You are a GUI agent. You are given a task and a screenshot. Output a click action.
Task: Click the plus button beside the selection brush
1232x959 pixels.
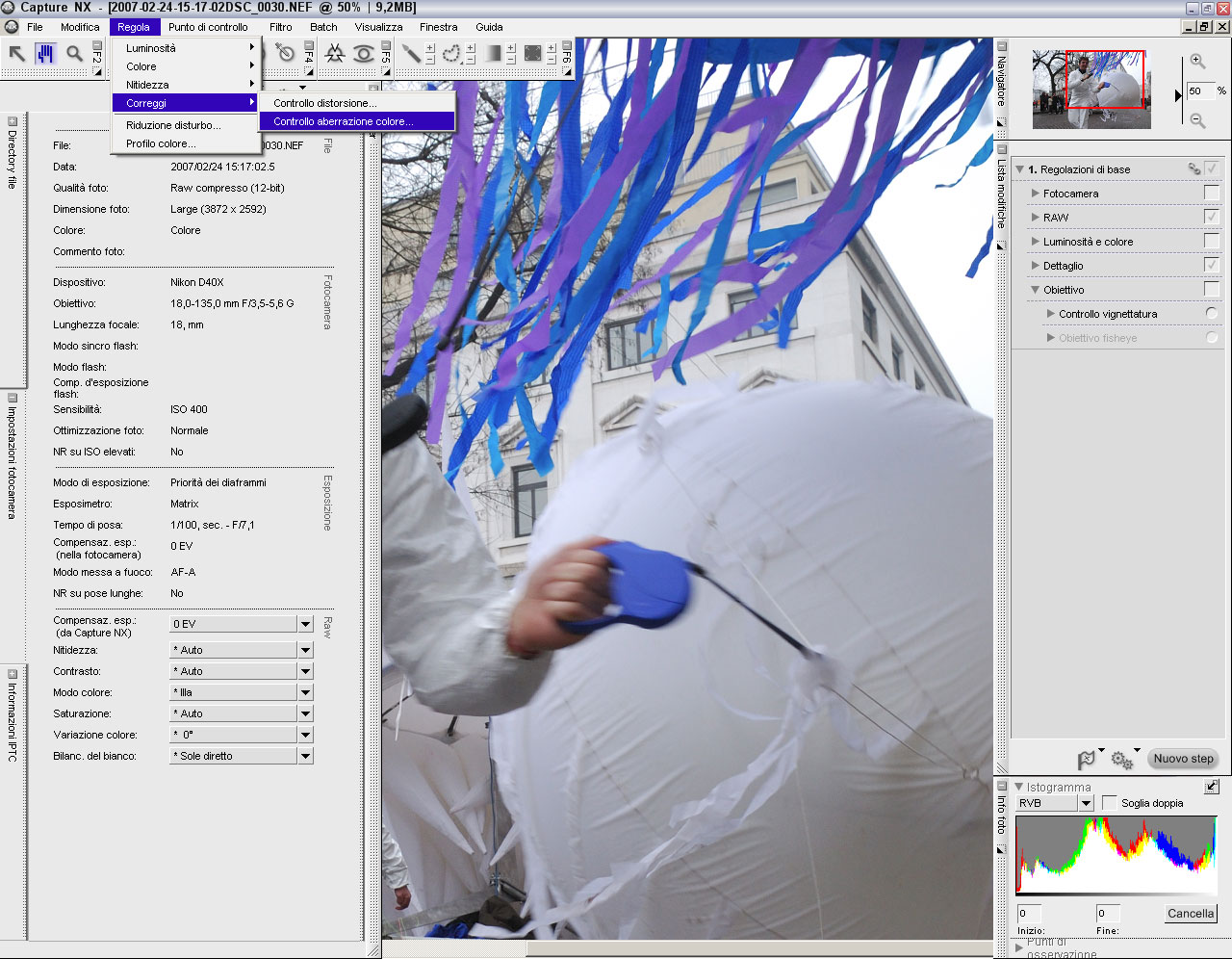(x=430, y=48)
